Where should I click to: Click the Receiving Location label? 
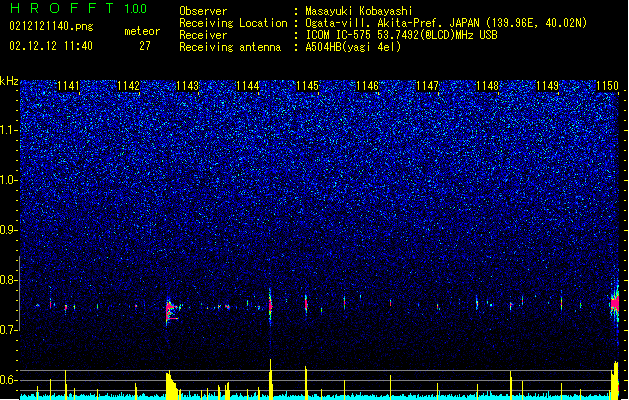pyautogui.click(x=233, y=23)
